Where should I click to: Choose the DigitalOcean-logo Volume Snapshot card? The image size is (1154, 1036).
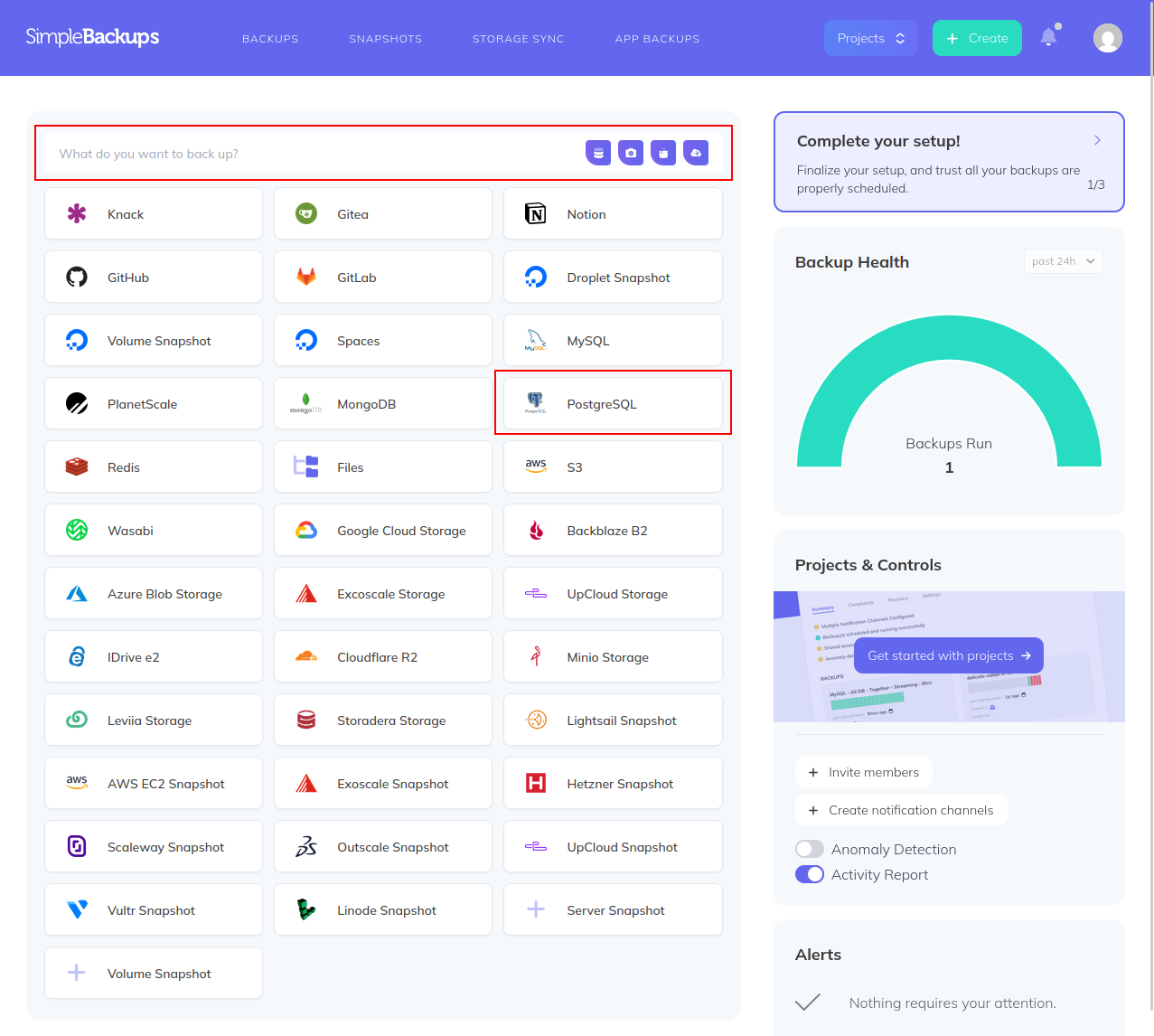pyautogui.click(x=154, y=341)
